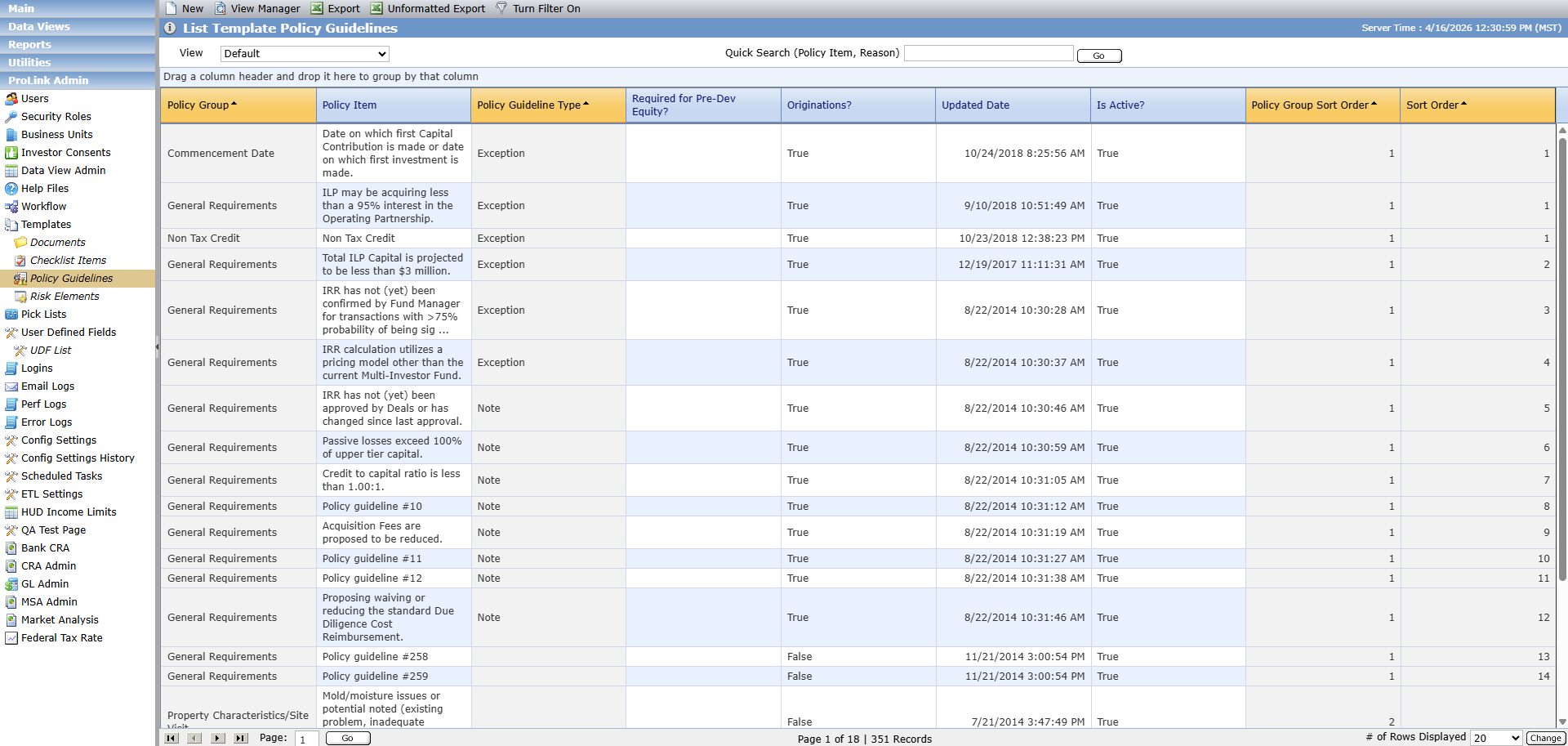Open the Utilities menu section
Image resolution: width=1568 pixels, height=746 pixels.
click(78, 62)
